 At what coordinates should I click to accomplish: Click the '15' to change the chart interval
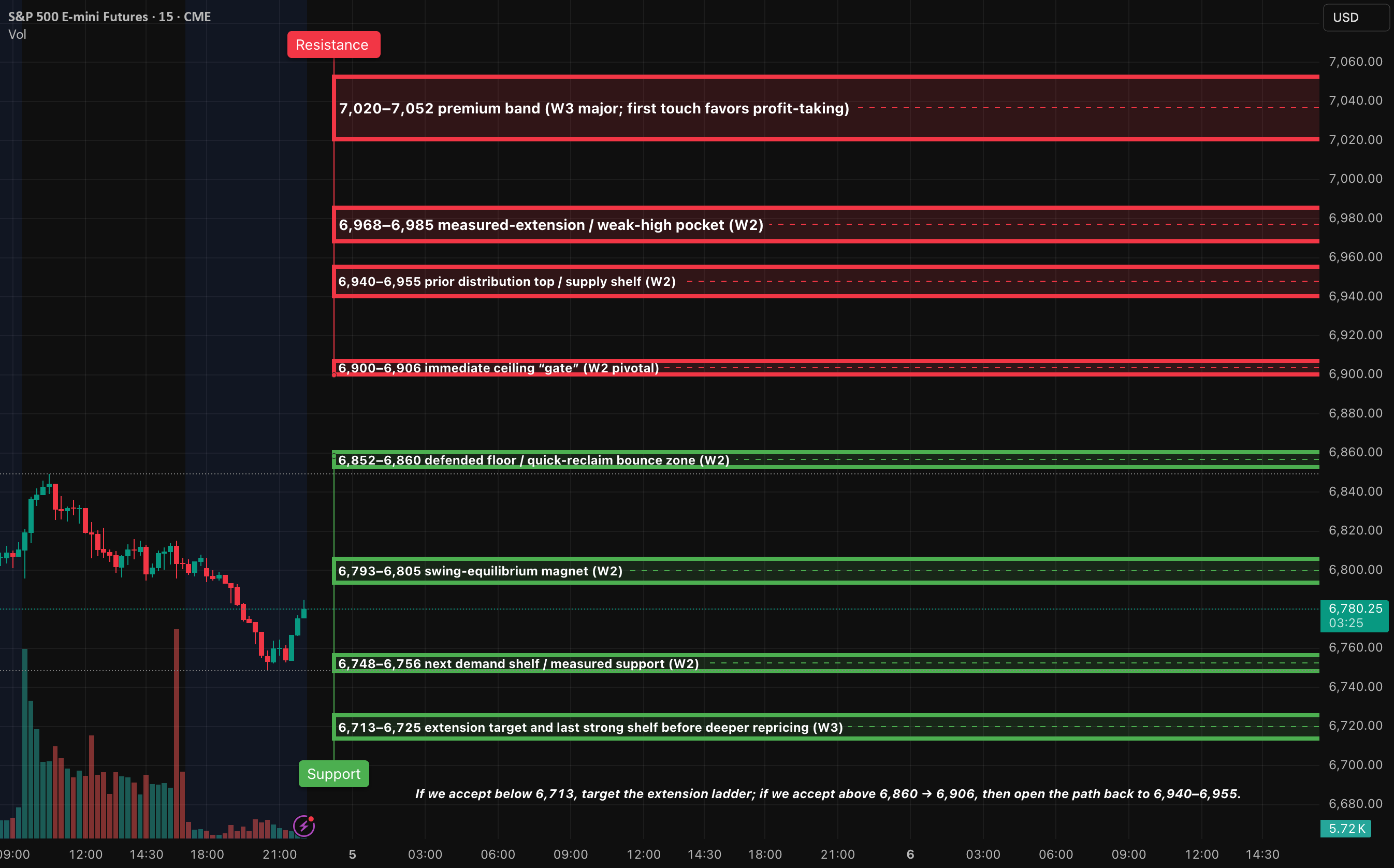(x=166, y=17)
